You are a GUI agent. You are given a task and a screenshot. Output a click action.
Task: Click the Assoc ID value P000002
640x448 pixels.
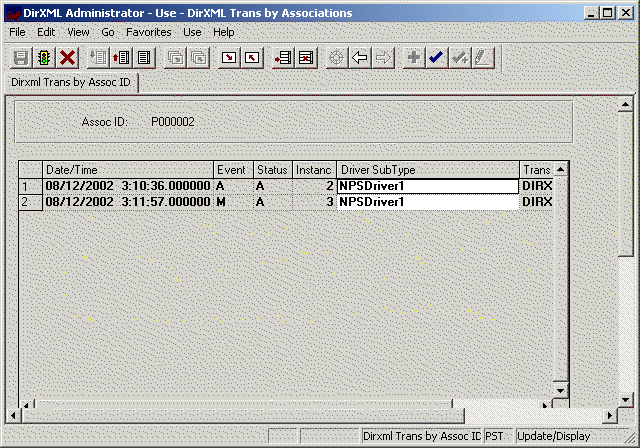pos(173,122)
